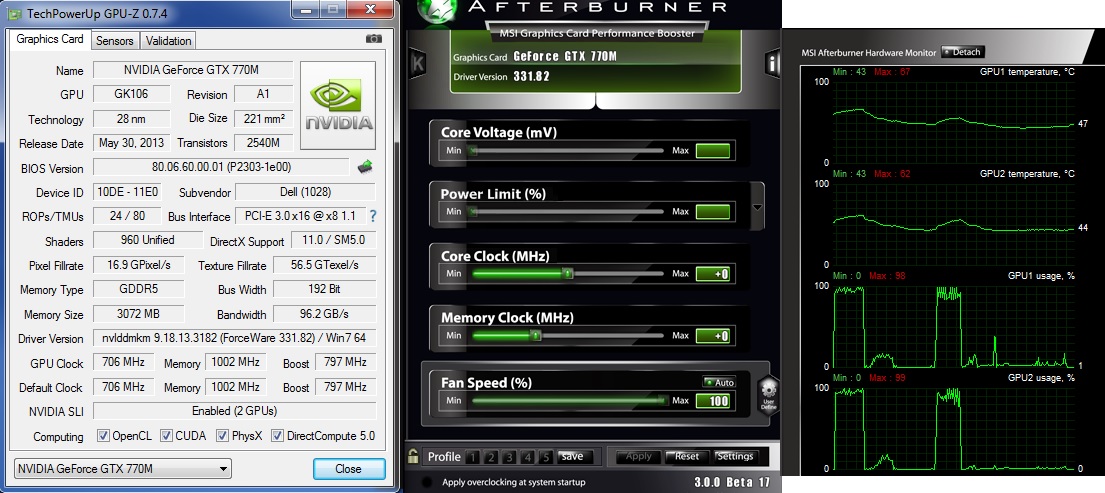Toggle the Auto fan speed button
The image size is (1105, 493).
(718, 382)
